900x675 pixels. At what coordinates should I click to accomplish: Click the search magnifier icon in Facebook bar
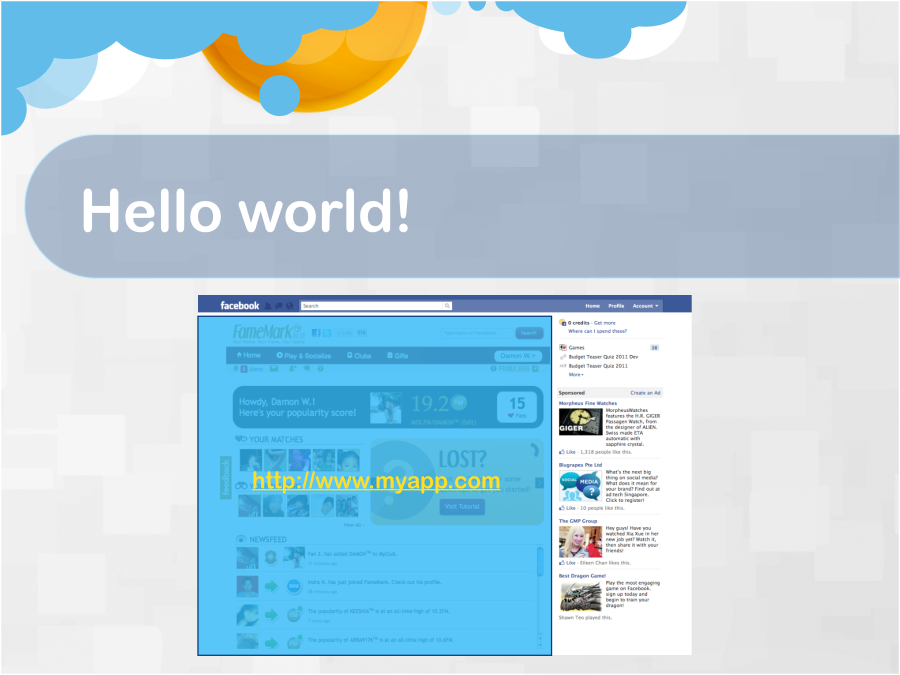click(x=447, y=306)
